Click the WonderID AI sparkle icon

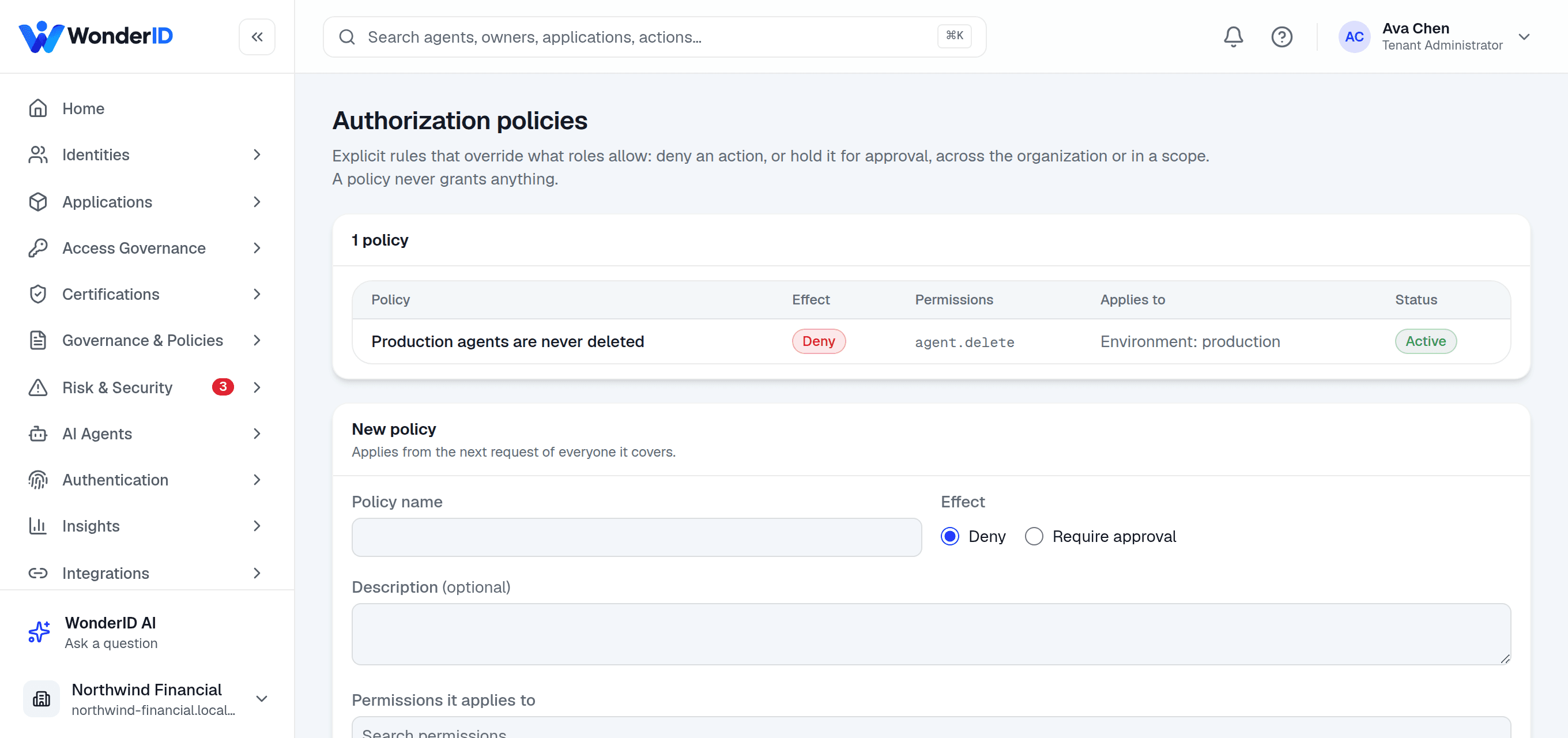pos(39,632)
